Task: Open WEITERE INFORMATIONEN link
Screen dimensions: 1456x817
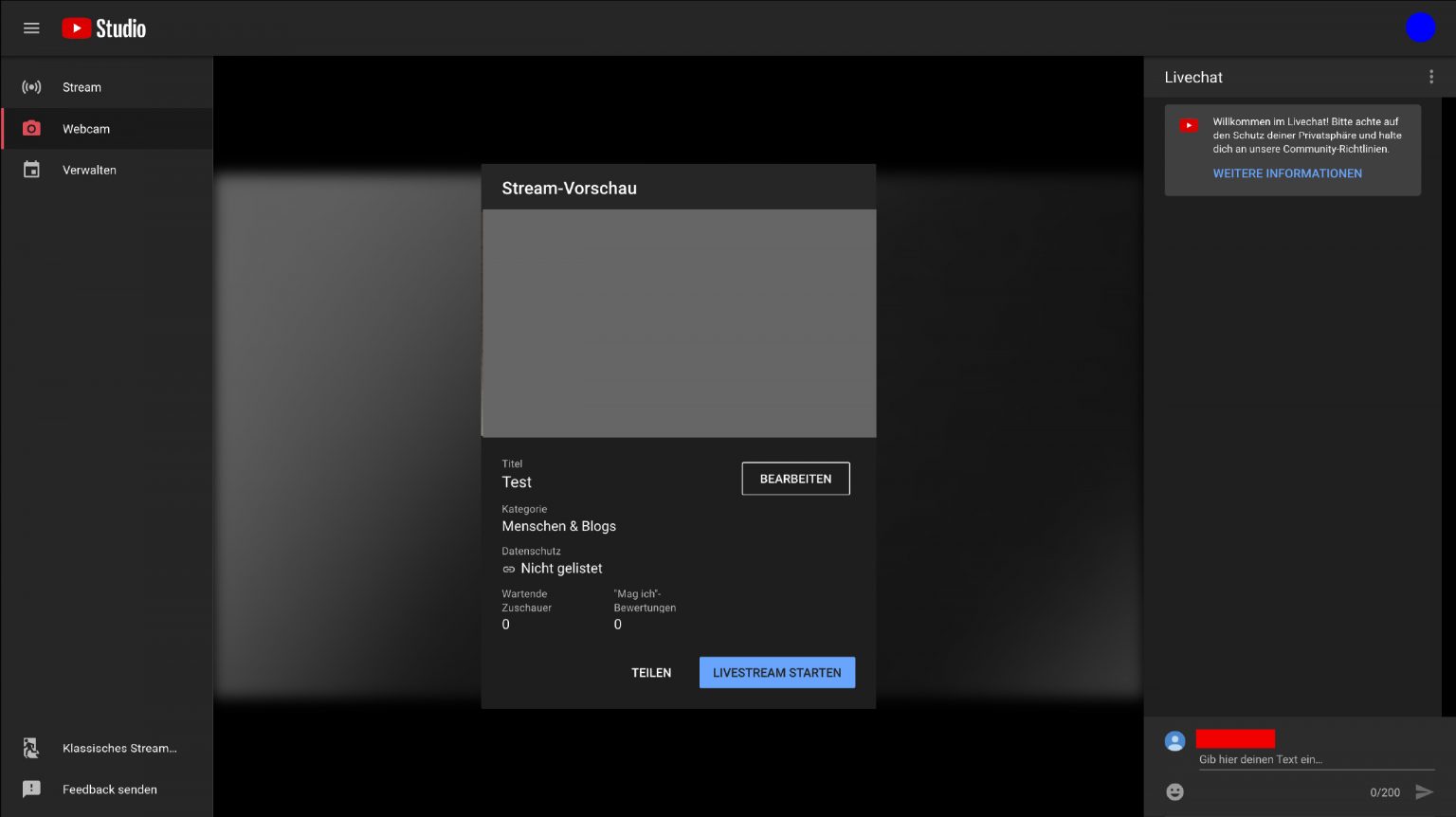Action: 1286,173
